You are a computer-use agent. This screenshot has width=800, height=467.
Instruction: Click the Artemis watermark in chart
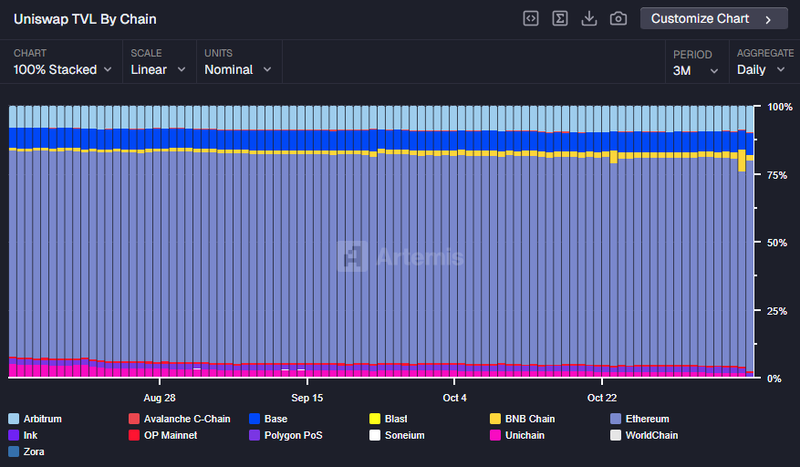coord(400,257)
